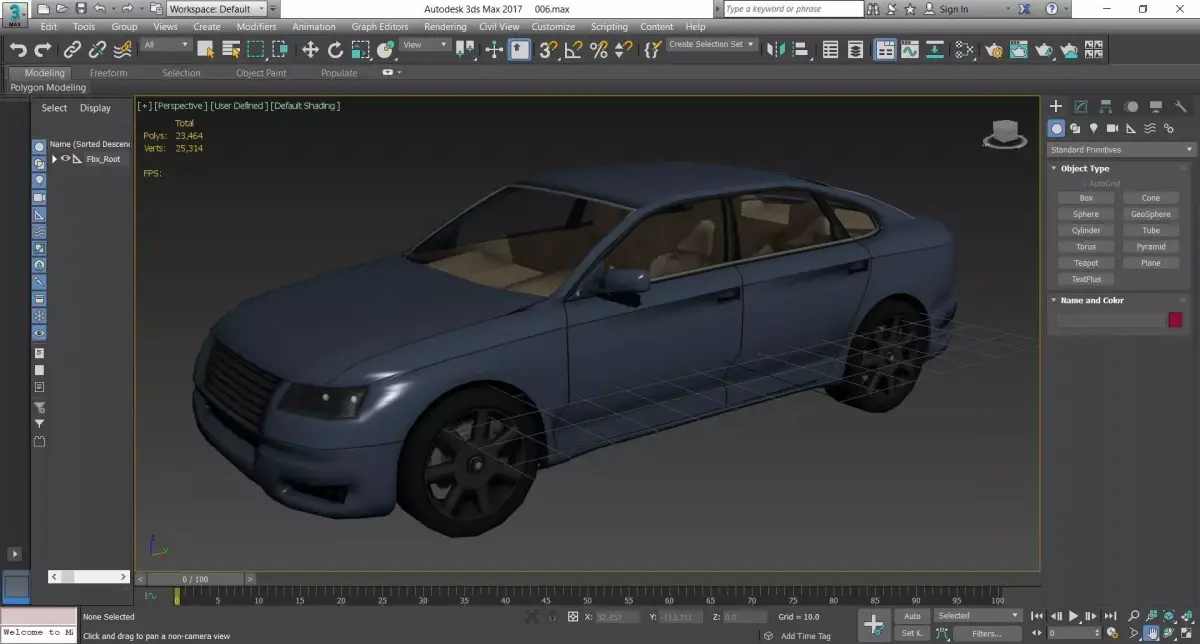Select the Move tool
1200x644 pixels.
click(x=310, y=50)
